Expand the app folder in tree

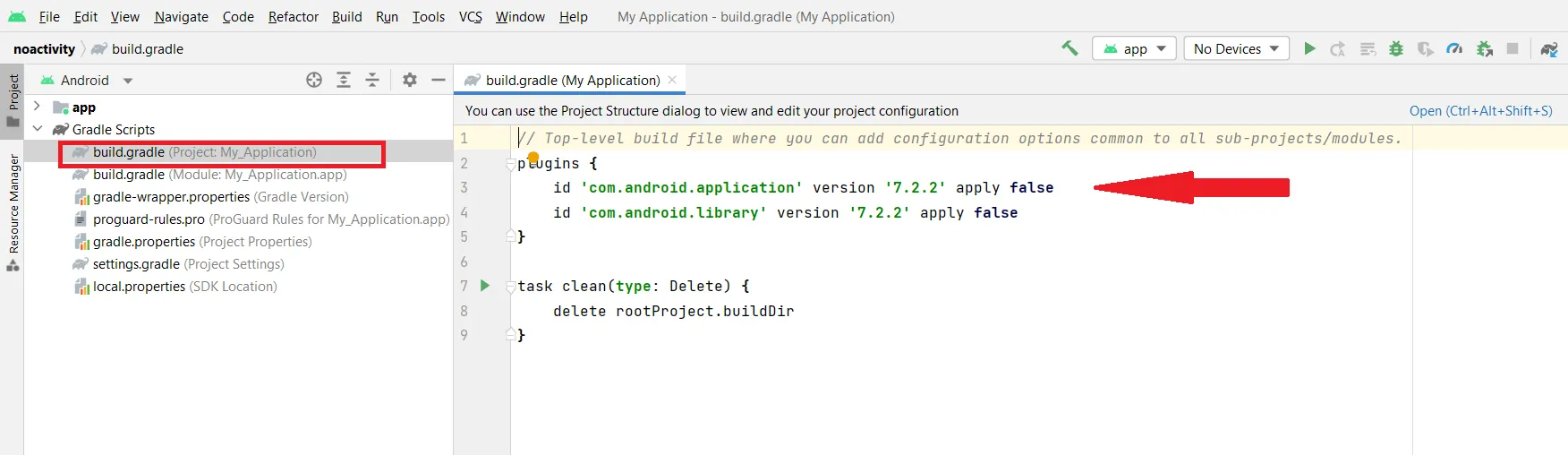pos(37,107)
